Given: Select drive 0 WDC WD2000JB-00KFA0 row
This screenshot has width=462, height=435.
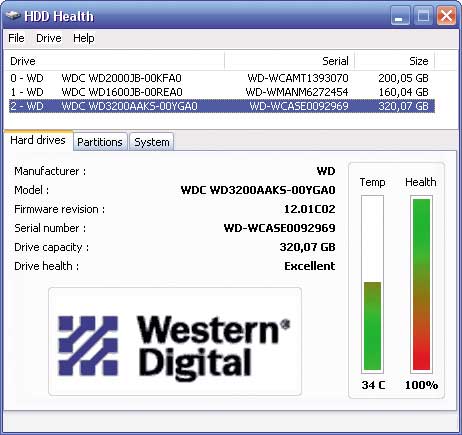Looking at the screenshot, I should tap(222, 78).
